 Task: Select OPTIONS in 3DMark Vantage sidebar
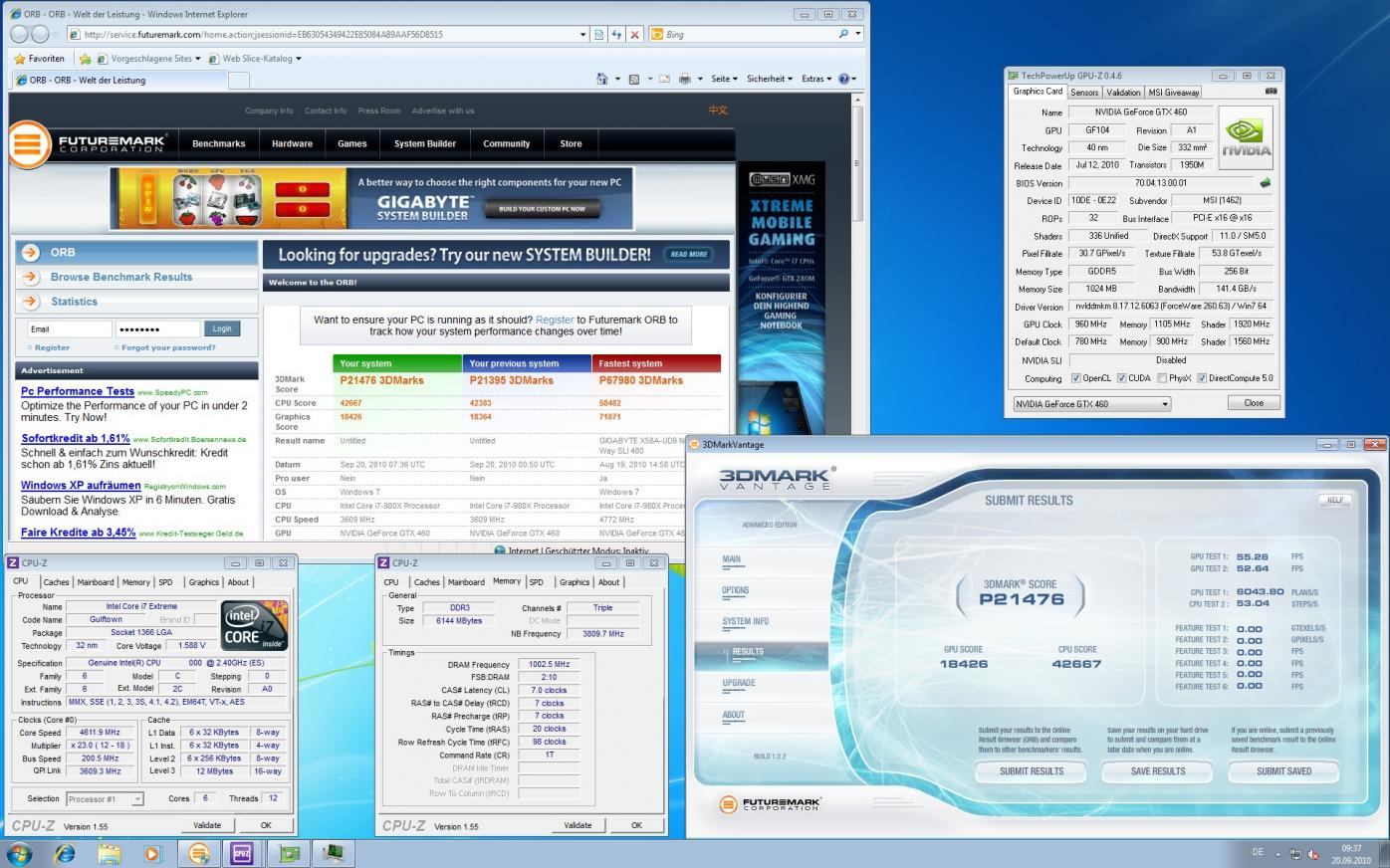tap(735, 590)
